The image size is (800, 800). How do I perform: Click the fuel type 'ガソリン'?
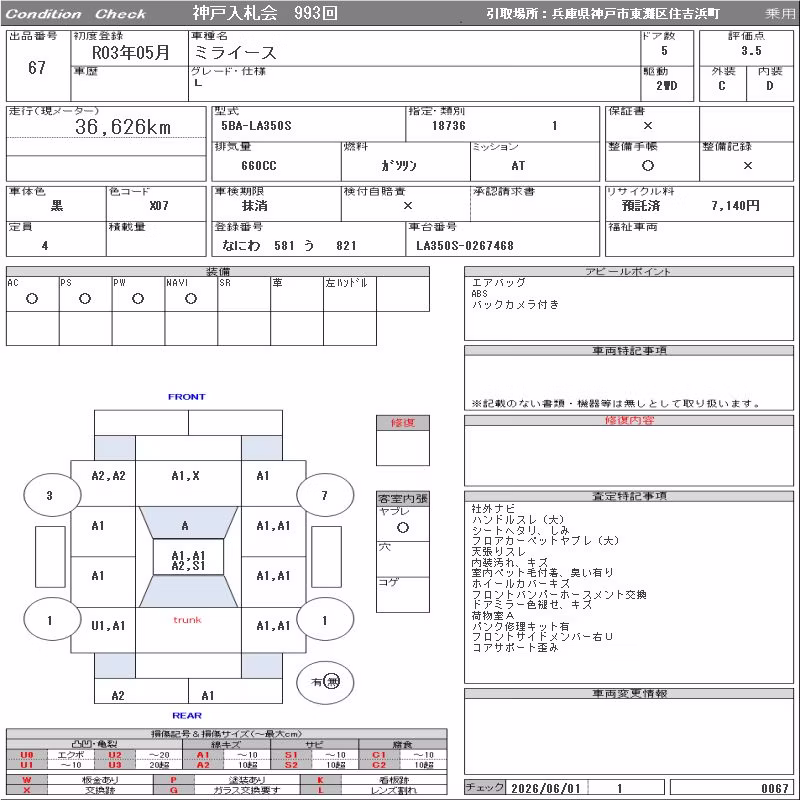(x=398, y=165)
